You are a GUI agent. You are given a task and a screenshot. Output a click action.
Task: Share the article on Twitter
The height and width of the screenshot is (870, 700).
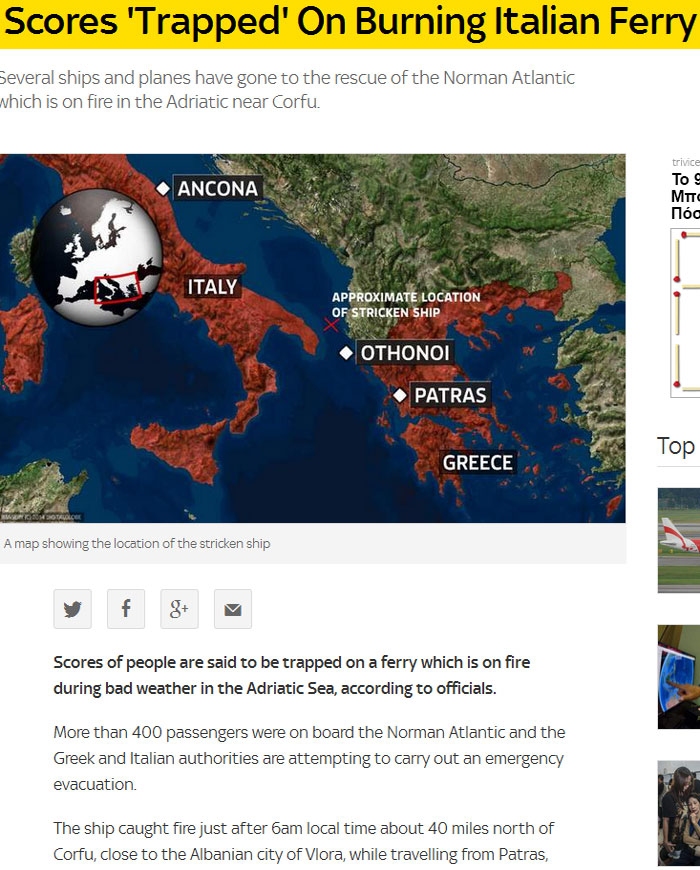72,609
